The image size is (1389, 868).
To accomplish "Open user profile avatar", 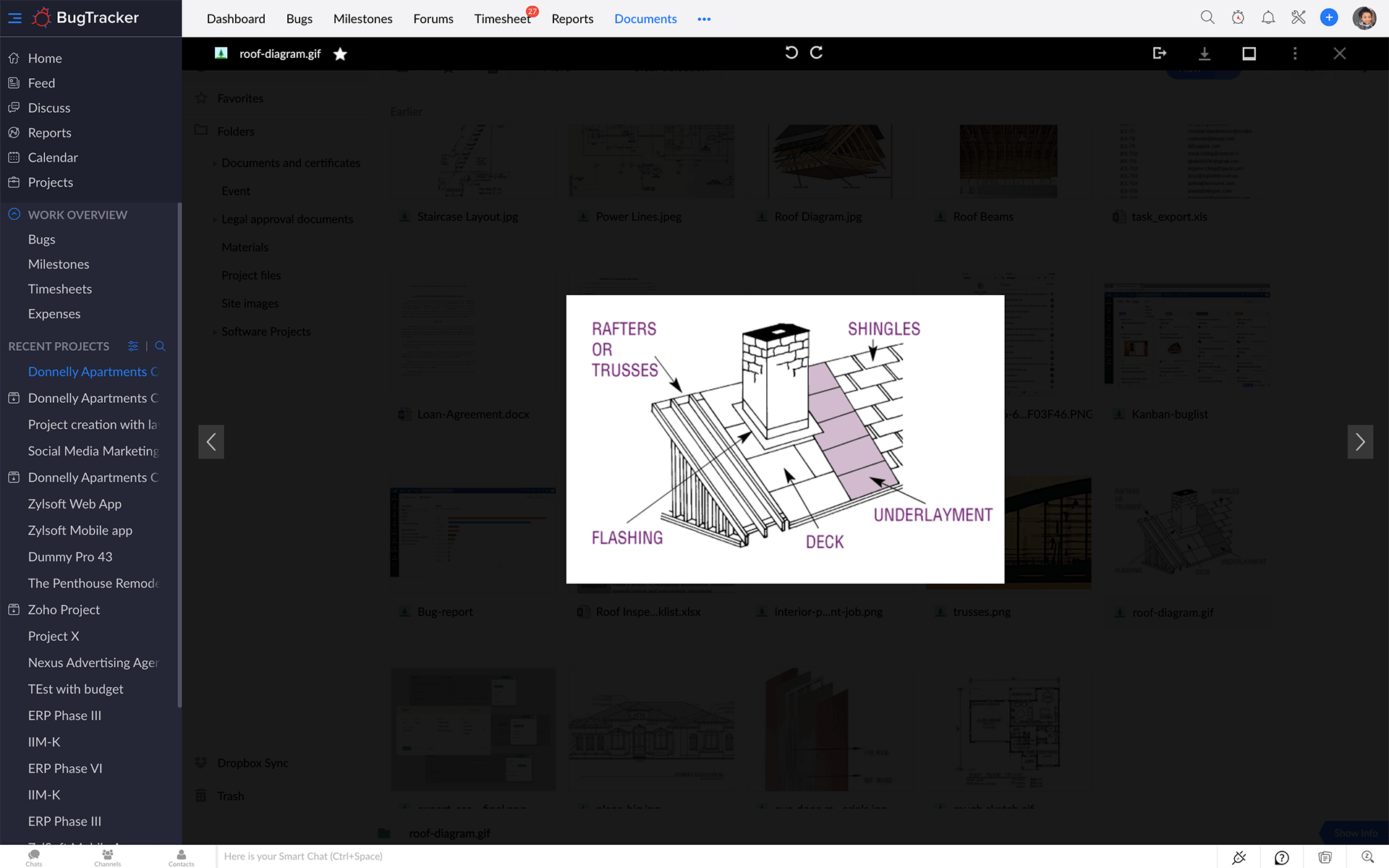I will 1364,18.
